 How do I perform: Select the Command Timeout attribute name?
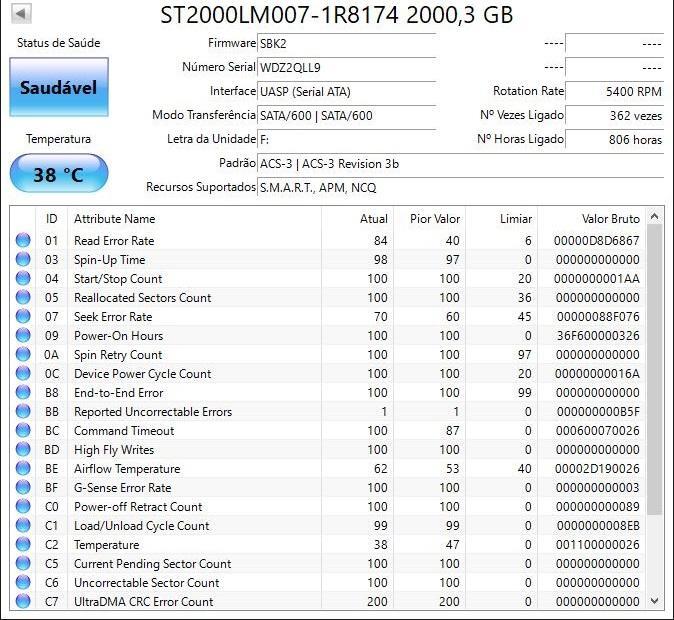(x=124, y=431)
